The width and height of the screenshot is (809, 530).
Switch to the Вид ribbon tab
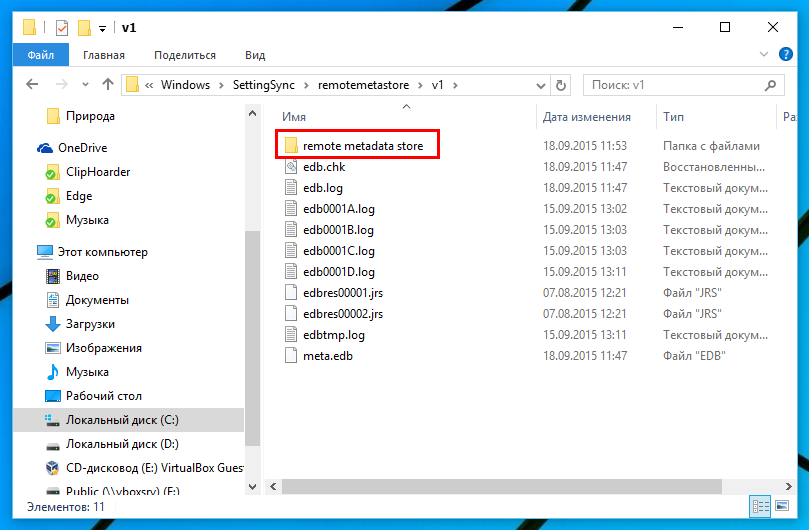coord(255,55)
